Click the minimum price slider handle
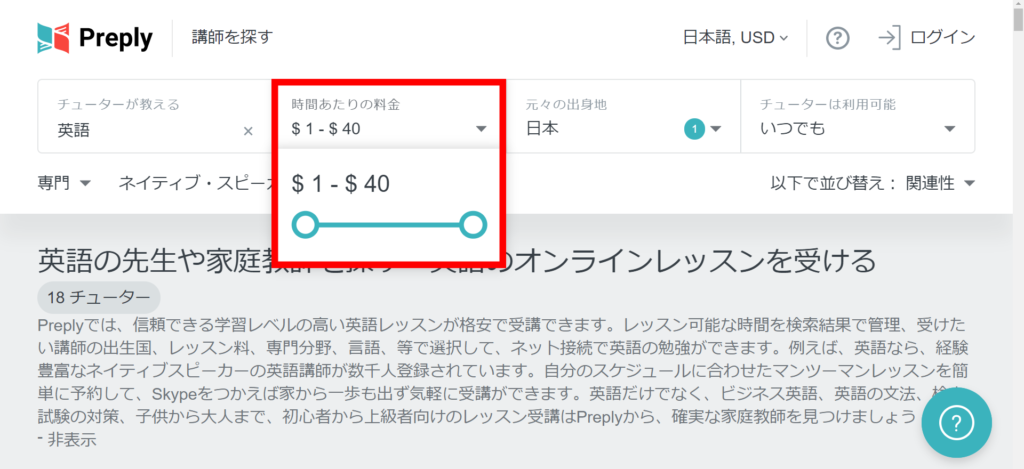This screenshot has height=469, width=1024. pyautogui.click(x=305, y=225)
